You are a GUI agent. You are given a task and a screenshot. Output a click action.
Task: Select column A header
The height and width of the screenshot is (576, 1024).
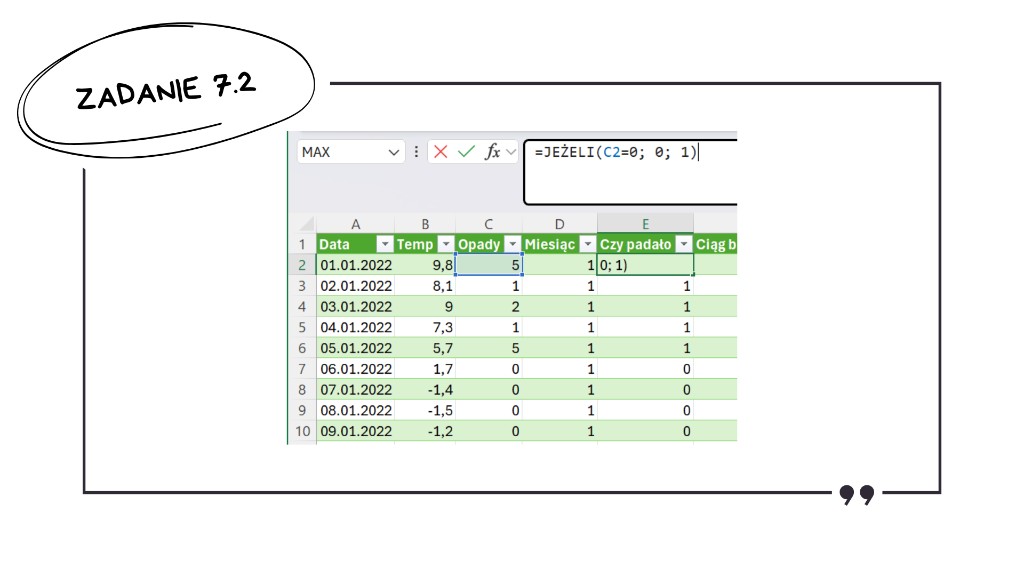click(x=355, y=224)
